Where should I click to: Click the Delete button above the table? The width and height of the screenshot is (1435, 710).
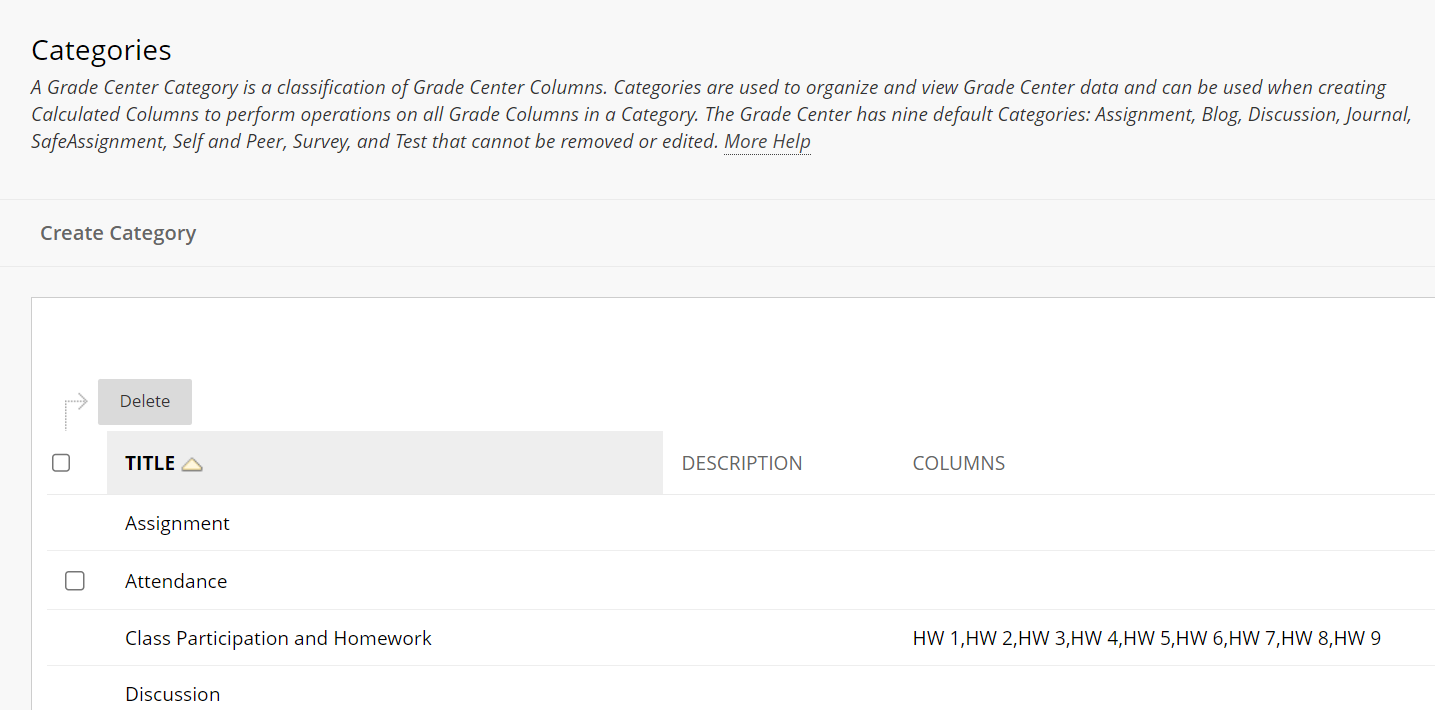(x=145, y=401)
